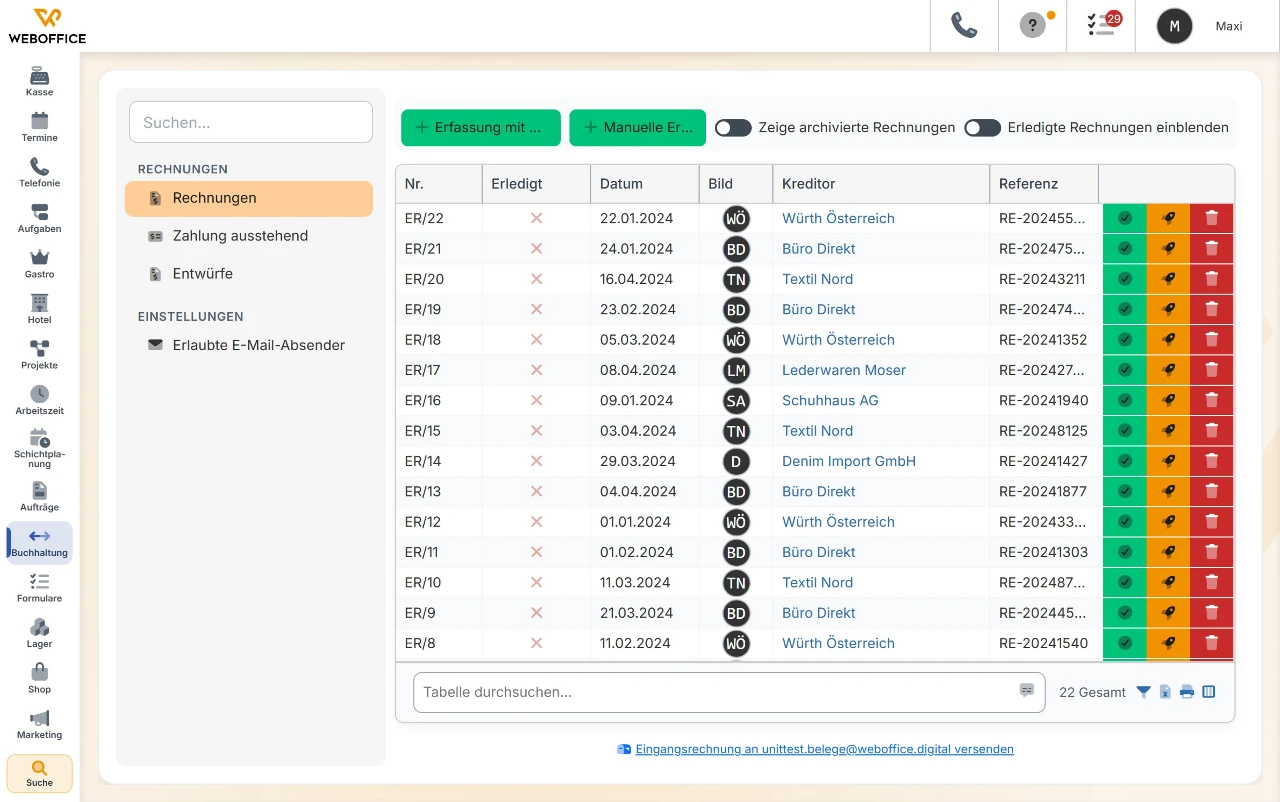The image size is (1280, 802).
Task: Select Rechnungen in the left menu
Action: pyautogui.click(x=249, y=198)
